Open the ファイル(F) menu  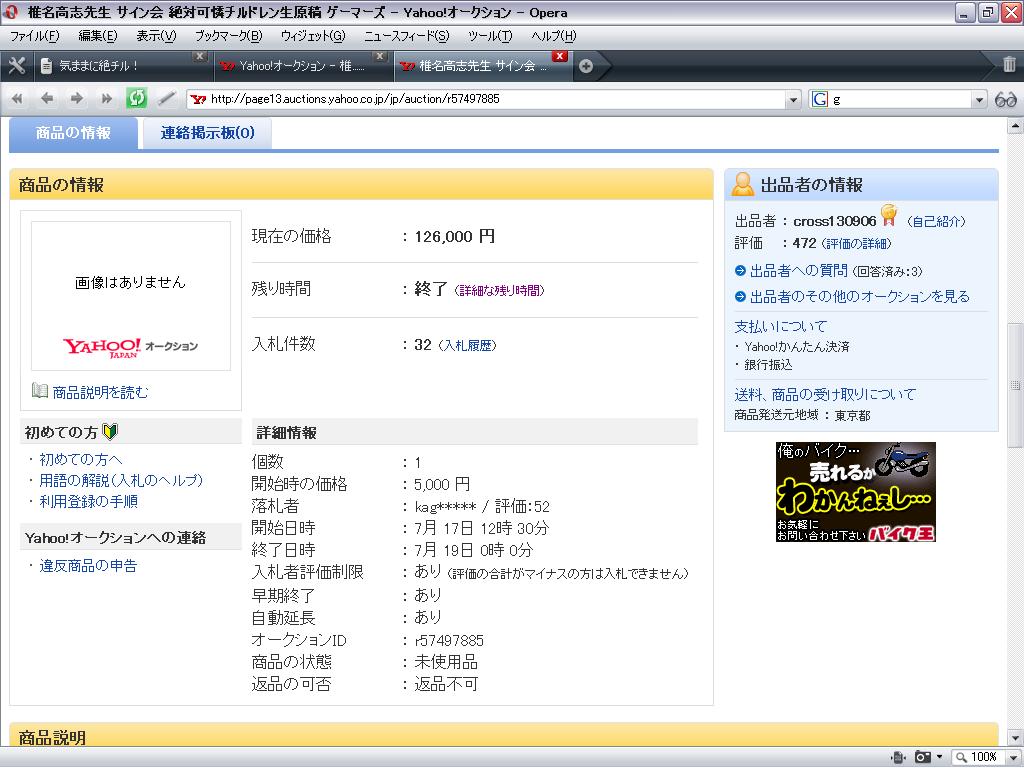pyautogui.click(x=35, y=36)
